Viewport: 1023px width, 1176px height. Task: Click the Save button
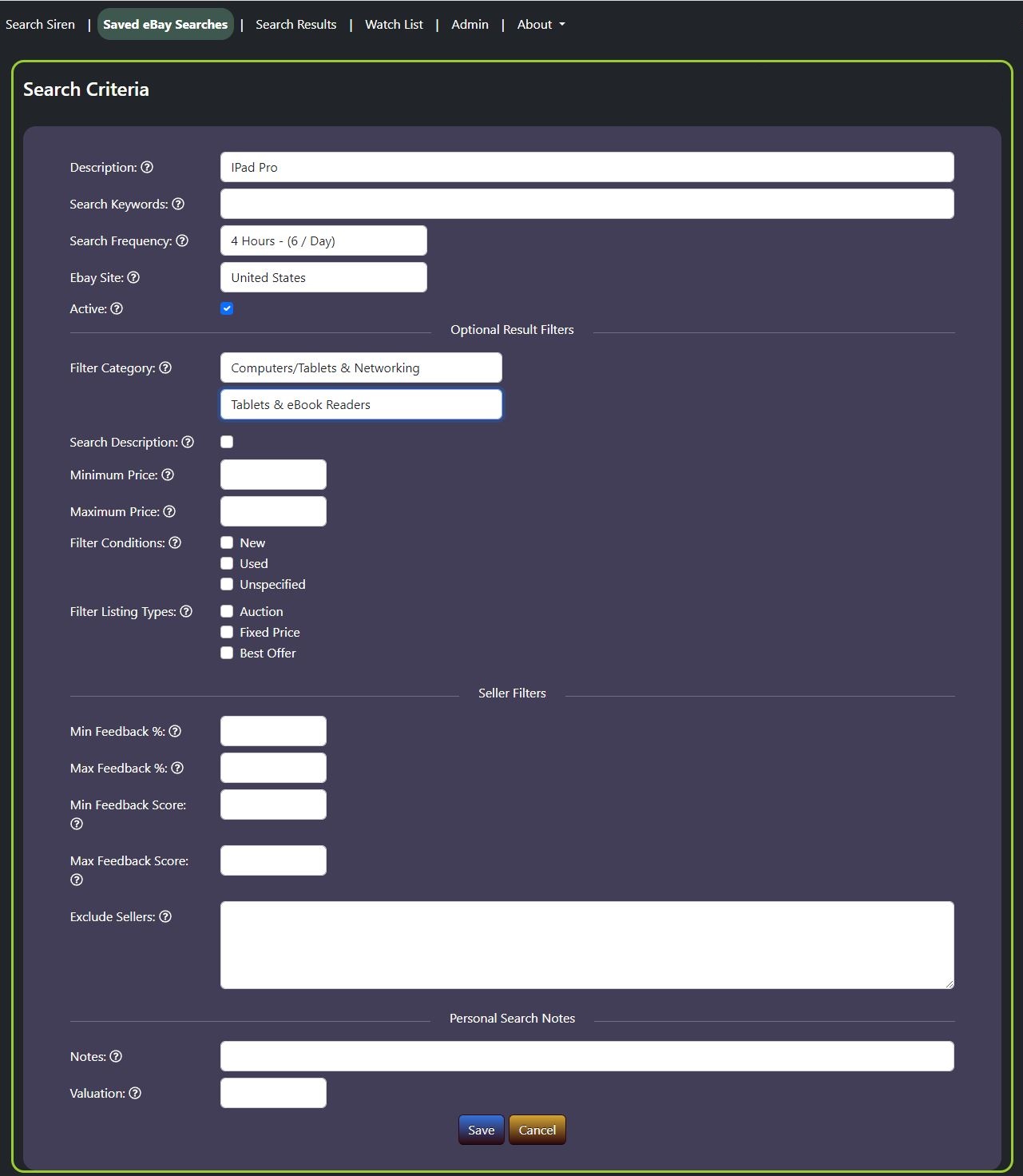pos(481,1130)
